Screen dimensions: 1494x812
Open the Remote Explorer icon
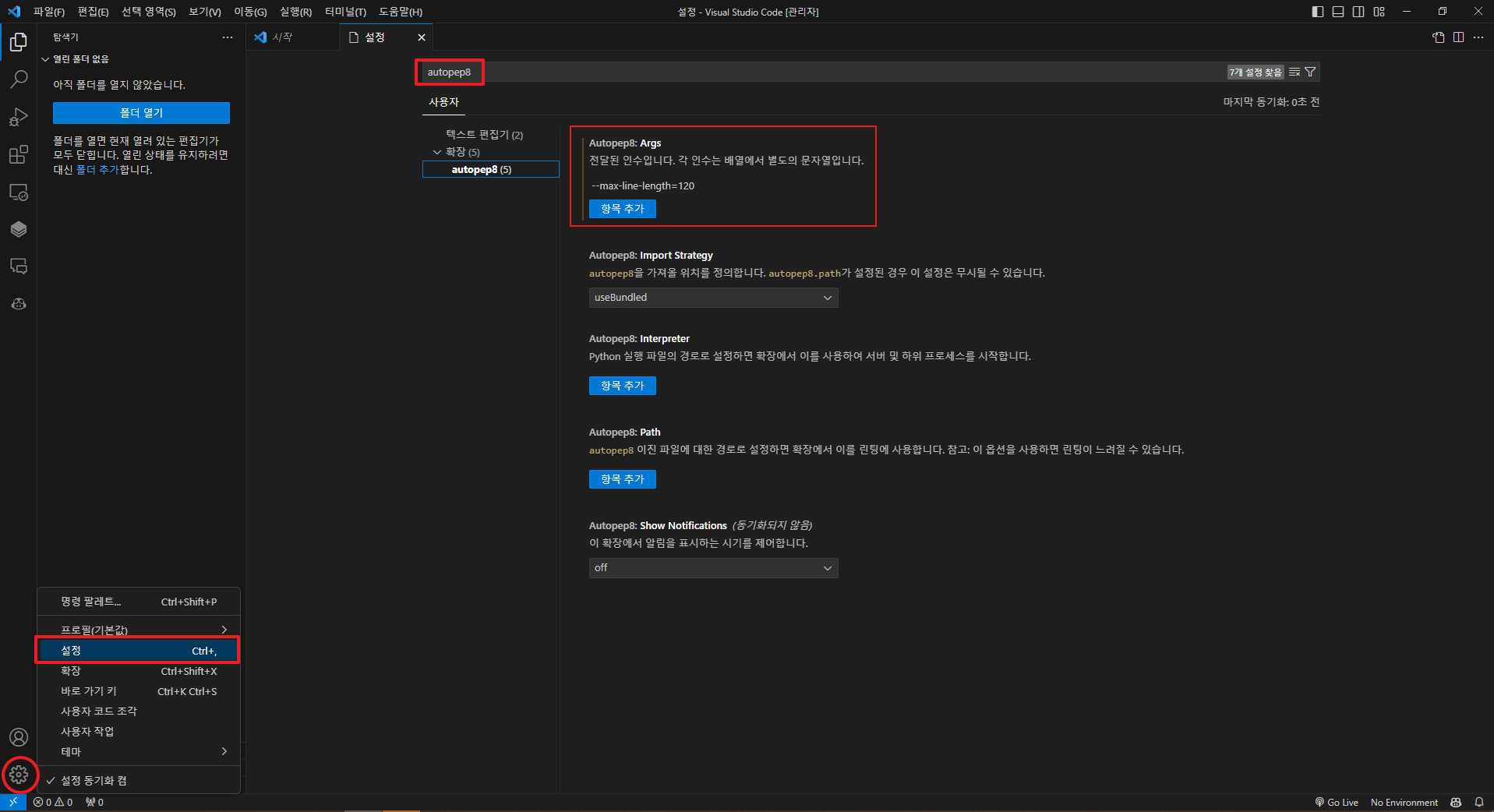19,192
